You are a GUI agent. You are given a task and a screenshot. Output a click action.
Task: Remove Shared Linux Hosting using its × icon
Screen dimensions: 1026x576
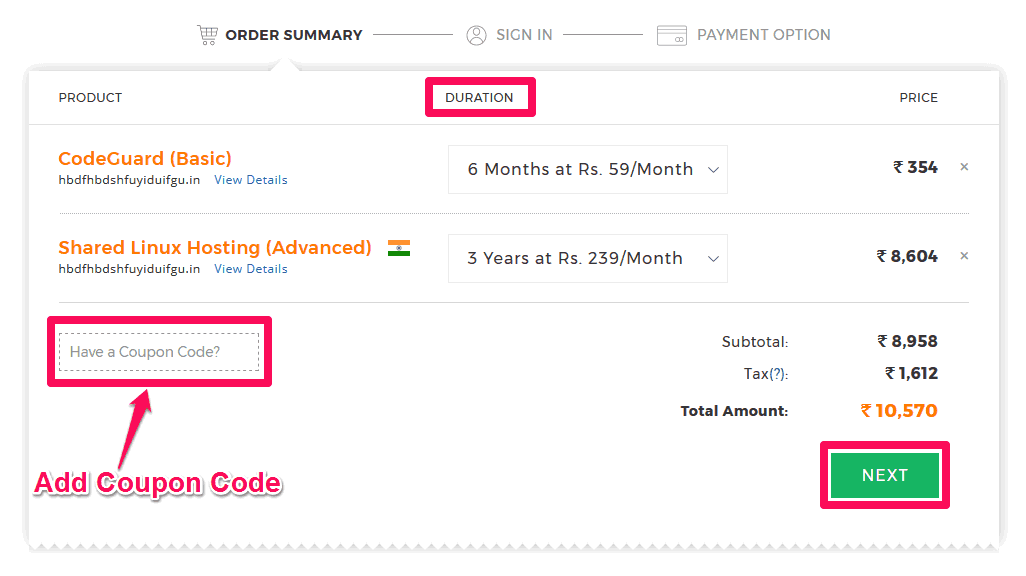point(963,256)
